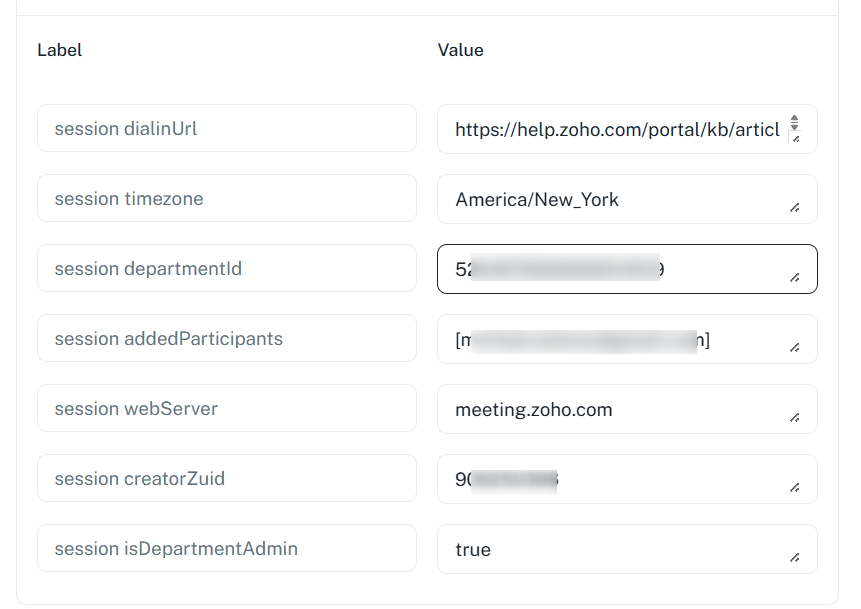Click the session dialinUrl label field
Image resolution: width=861 pixels, height=609 pixels.
(226, 129)
